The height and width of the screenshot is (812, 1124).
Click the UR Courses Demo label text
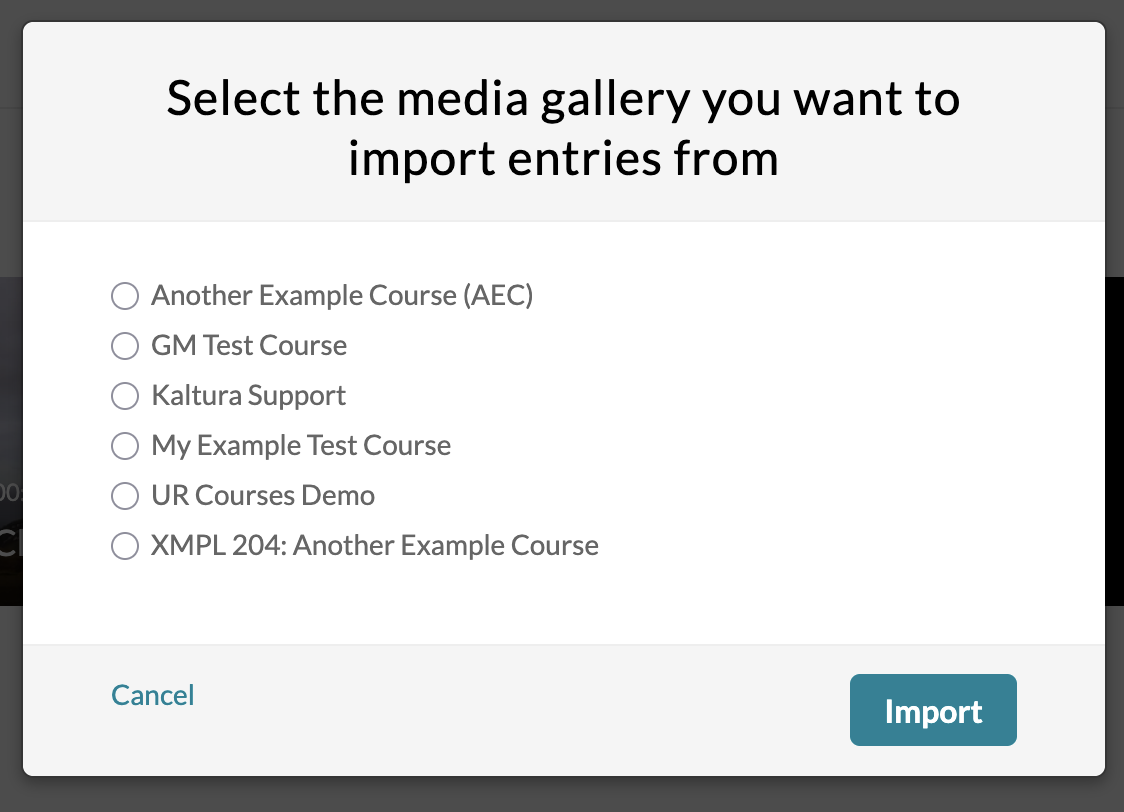click(263, 496)
